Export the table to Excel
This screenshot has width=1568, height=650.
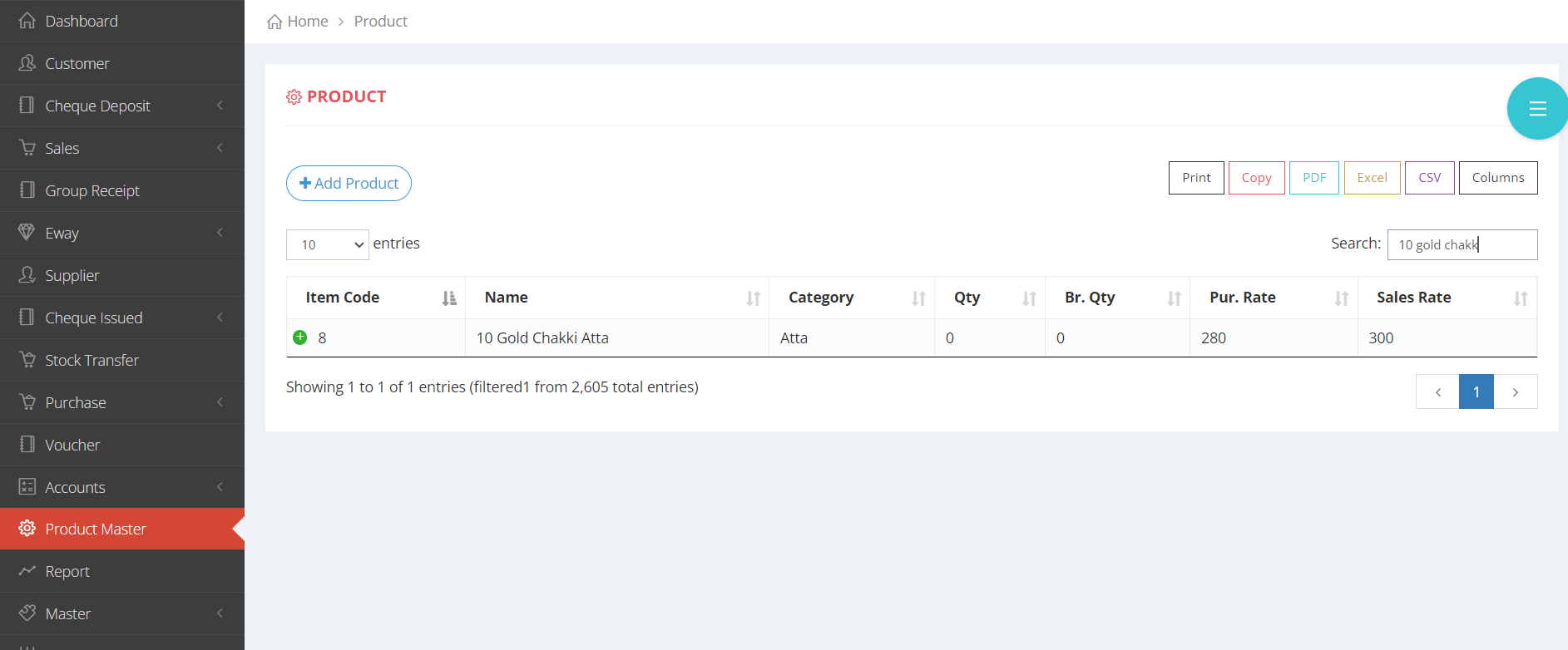point(1372,178)
